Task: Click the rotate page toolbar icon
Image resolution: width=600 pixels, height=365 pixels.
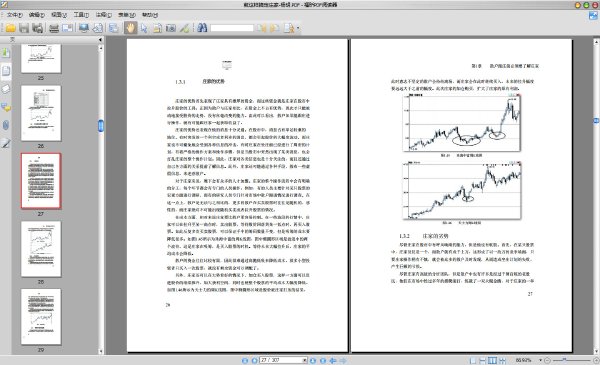Action: (x=98, y=28)
